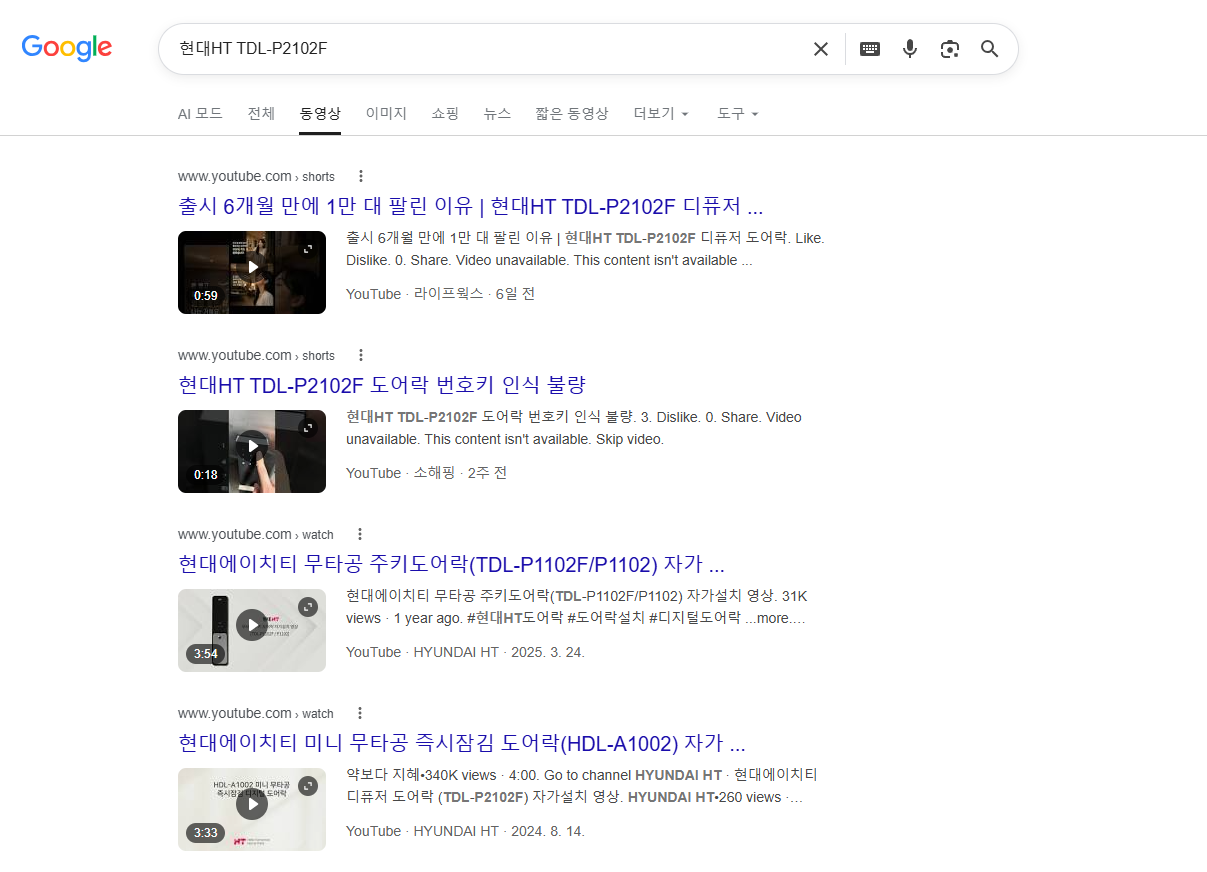The height and width of the screenshot is (872, 1207).
Task: Click the snippet starting '약보다 지혜•340K views'
Action: click(582, 786)
